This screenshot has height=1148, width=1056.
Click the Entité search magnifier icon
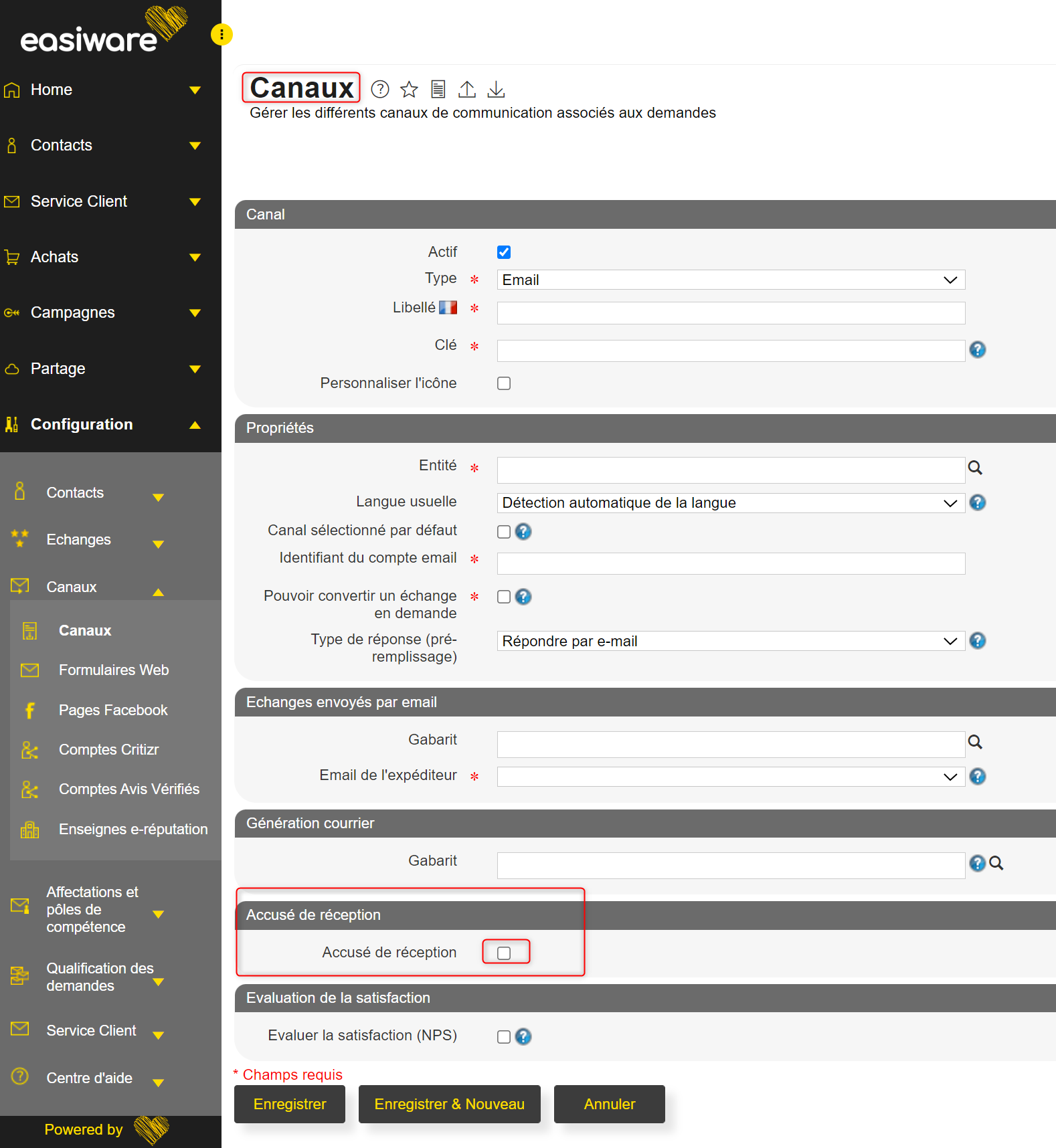pyautogui.click(x=975, y=468)
